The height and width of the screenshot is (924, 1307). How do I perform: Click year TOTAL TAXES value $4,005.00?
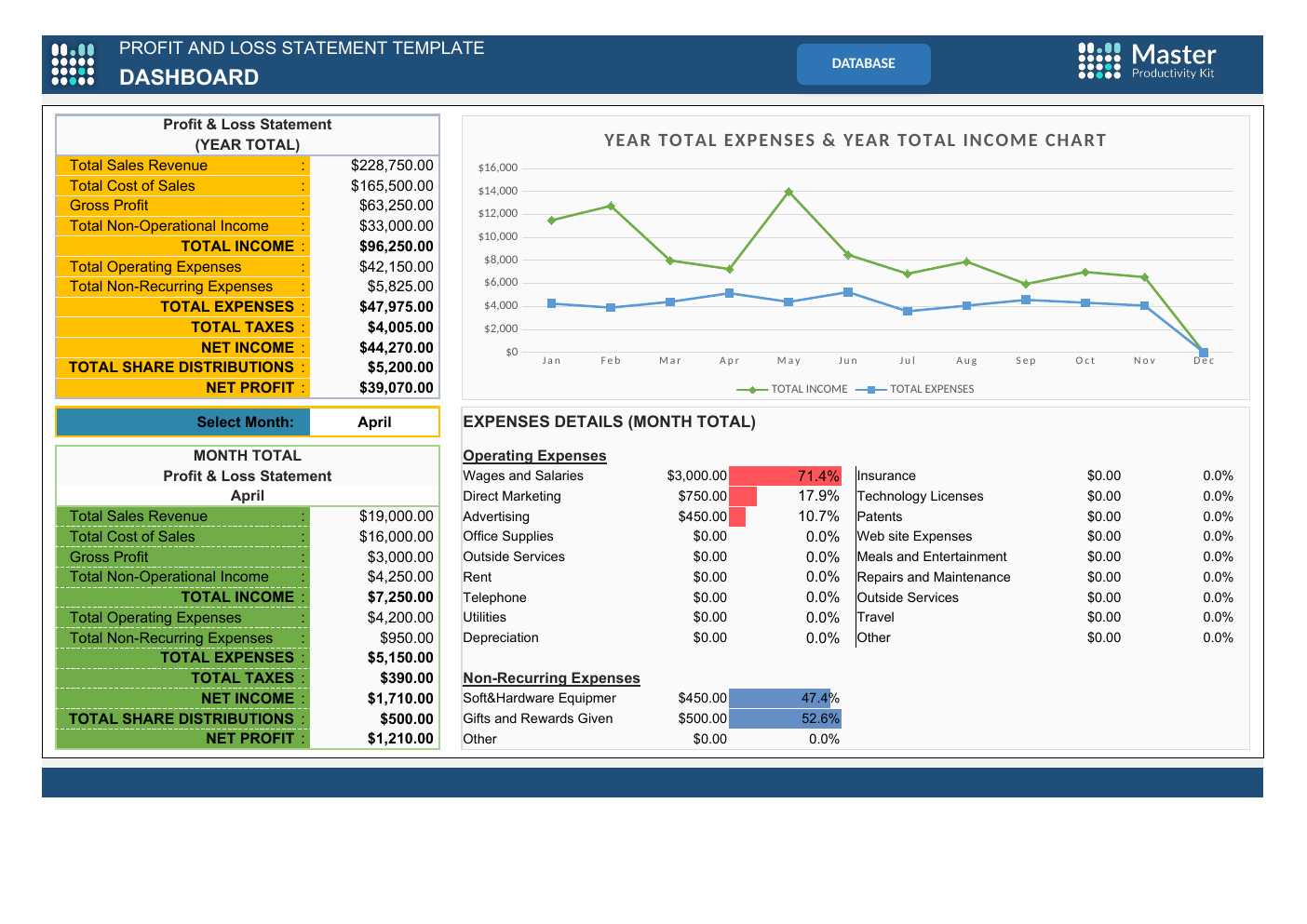(x=400, y=328)
